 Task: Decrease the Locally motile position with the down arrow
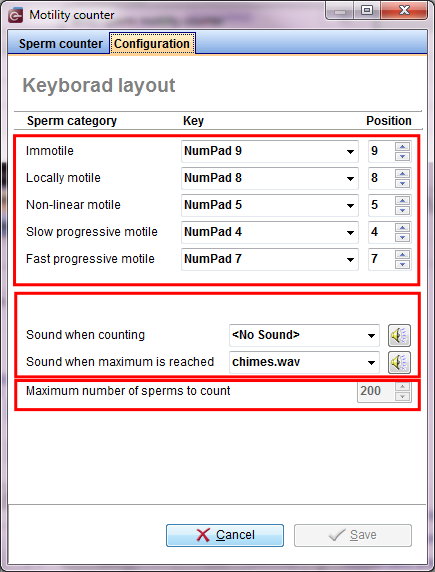click(x=403, y=183)
